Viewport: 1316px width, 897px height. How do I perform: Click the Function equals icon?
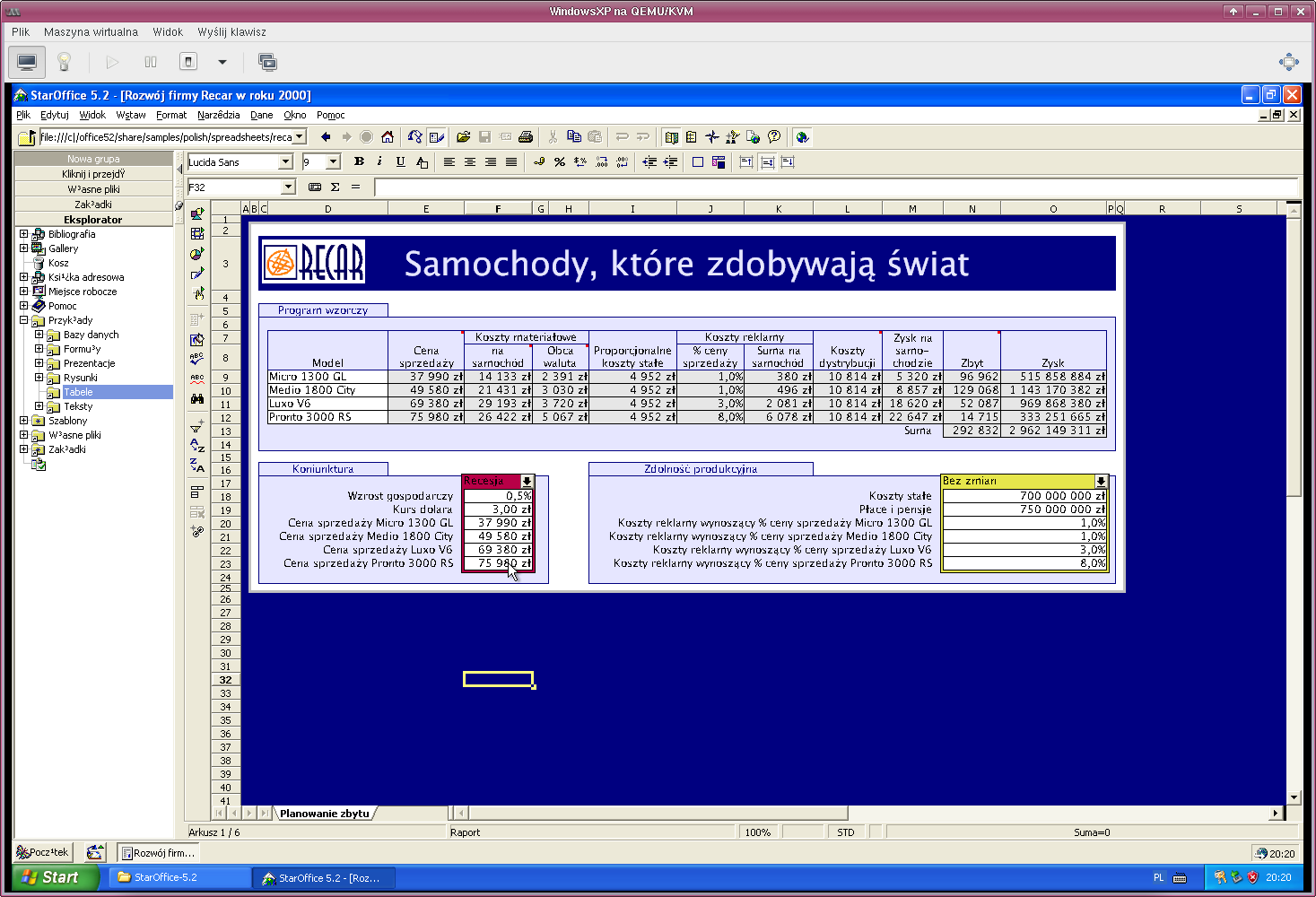coord(355,187)
